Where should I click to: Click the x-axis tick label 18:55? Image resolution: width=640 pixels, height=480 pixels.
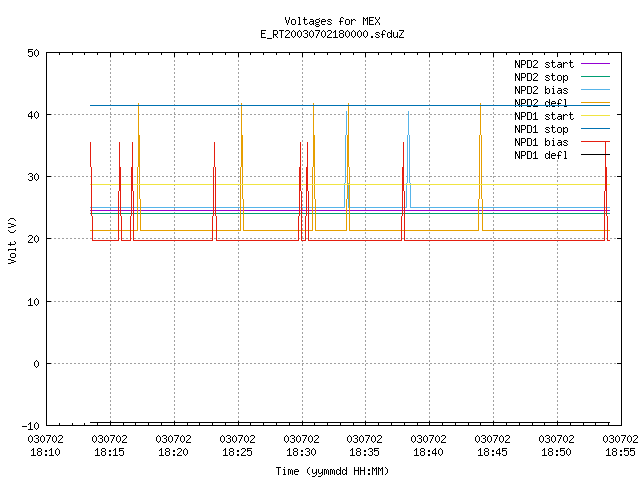tap(620, 452)
